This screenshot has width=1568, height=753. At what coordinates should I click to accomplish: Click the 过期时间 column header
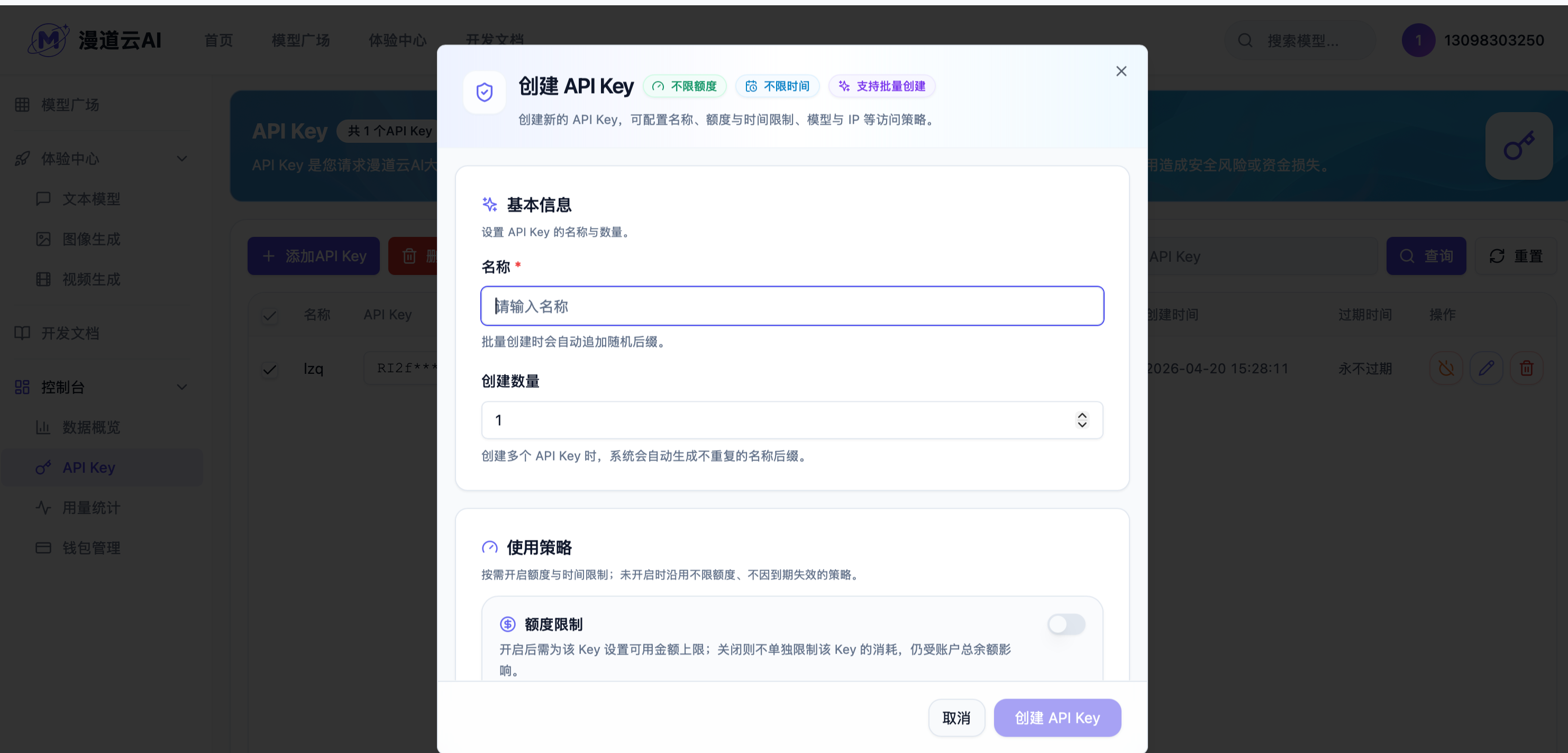click(1365, 315)
